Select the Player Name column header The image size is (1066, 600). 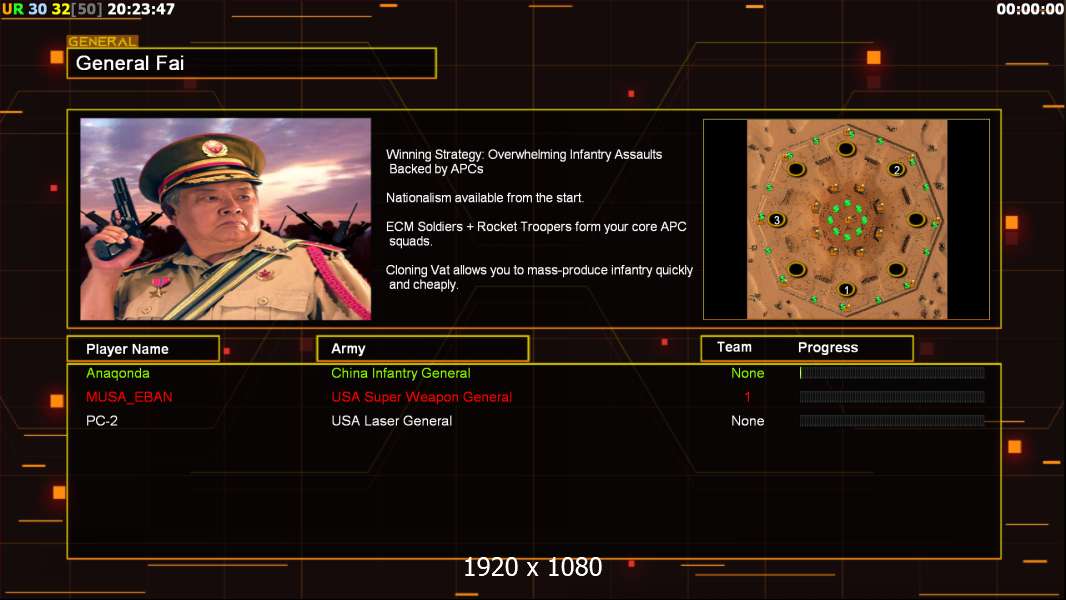click(143, 349)
